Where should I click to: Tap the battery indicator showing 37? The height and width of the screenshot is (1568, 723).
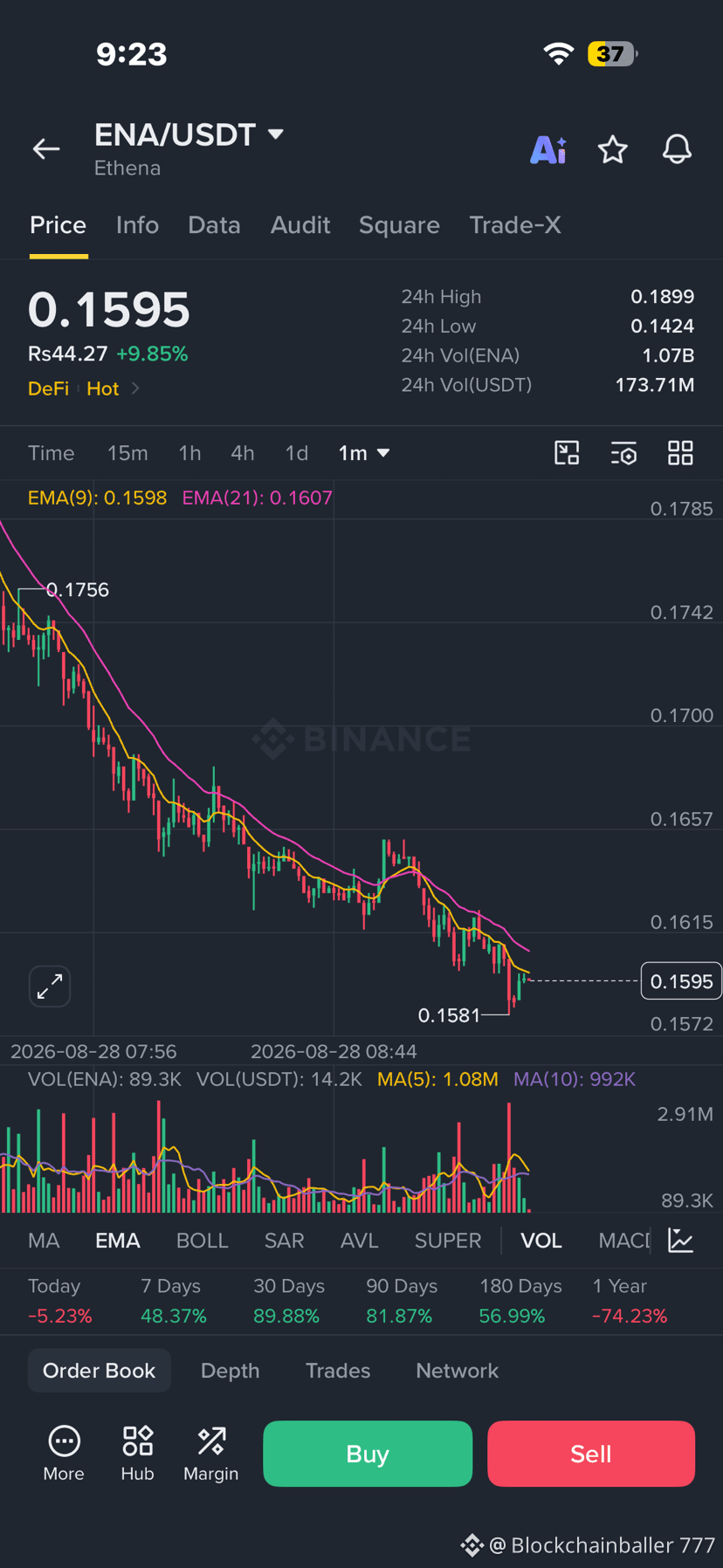click(612, 54)
